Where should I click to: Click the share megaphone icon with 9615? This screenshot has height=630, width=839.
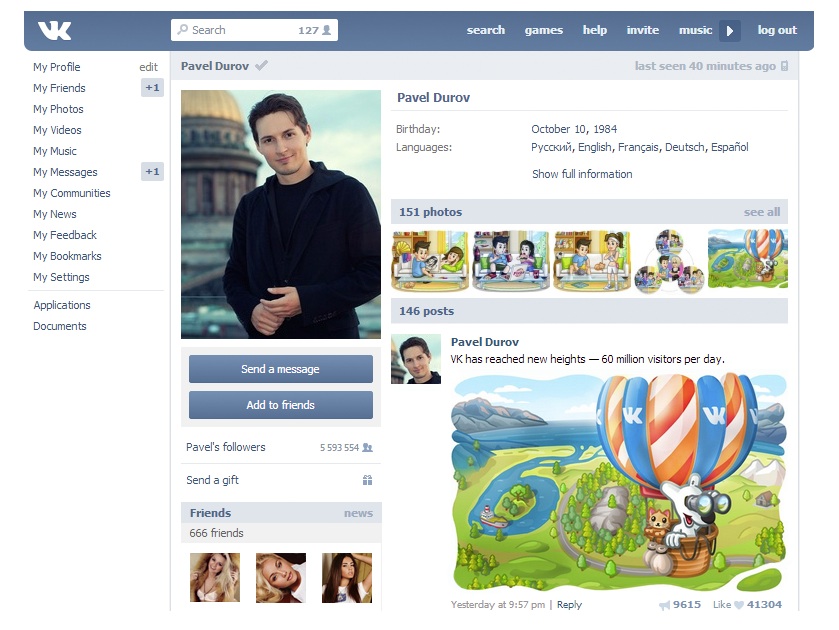tap(664, 605)
